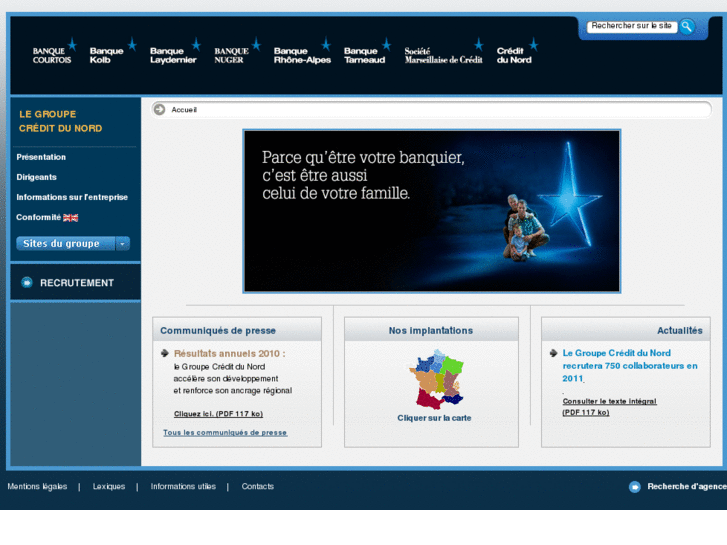The width and height of the screenshot is (727, 545).
Task: Open Tous les communiqués de presse link
Action: coord(225,432)
